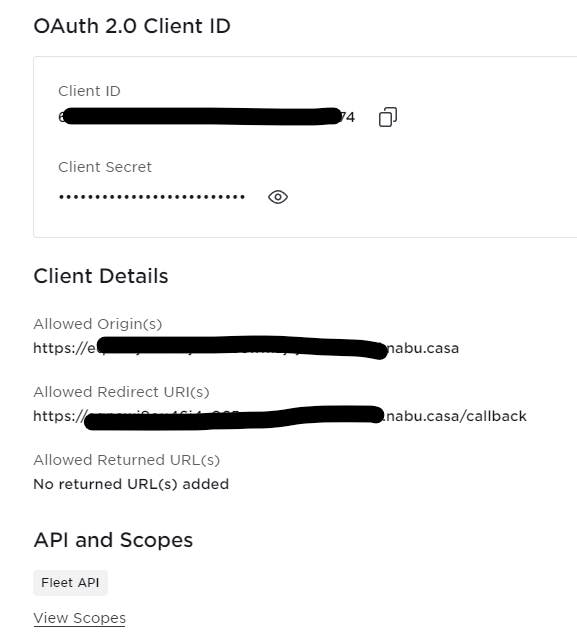Click the Allowed Returned URL(s) label
This screenshot has width=577, height=644.
[x=126, y=460]
